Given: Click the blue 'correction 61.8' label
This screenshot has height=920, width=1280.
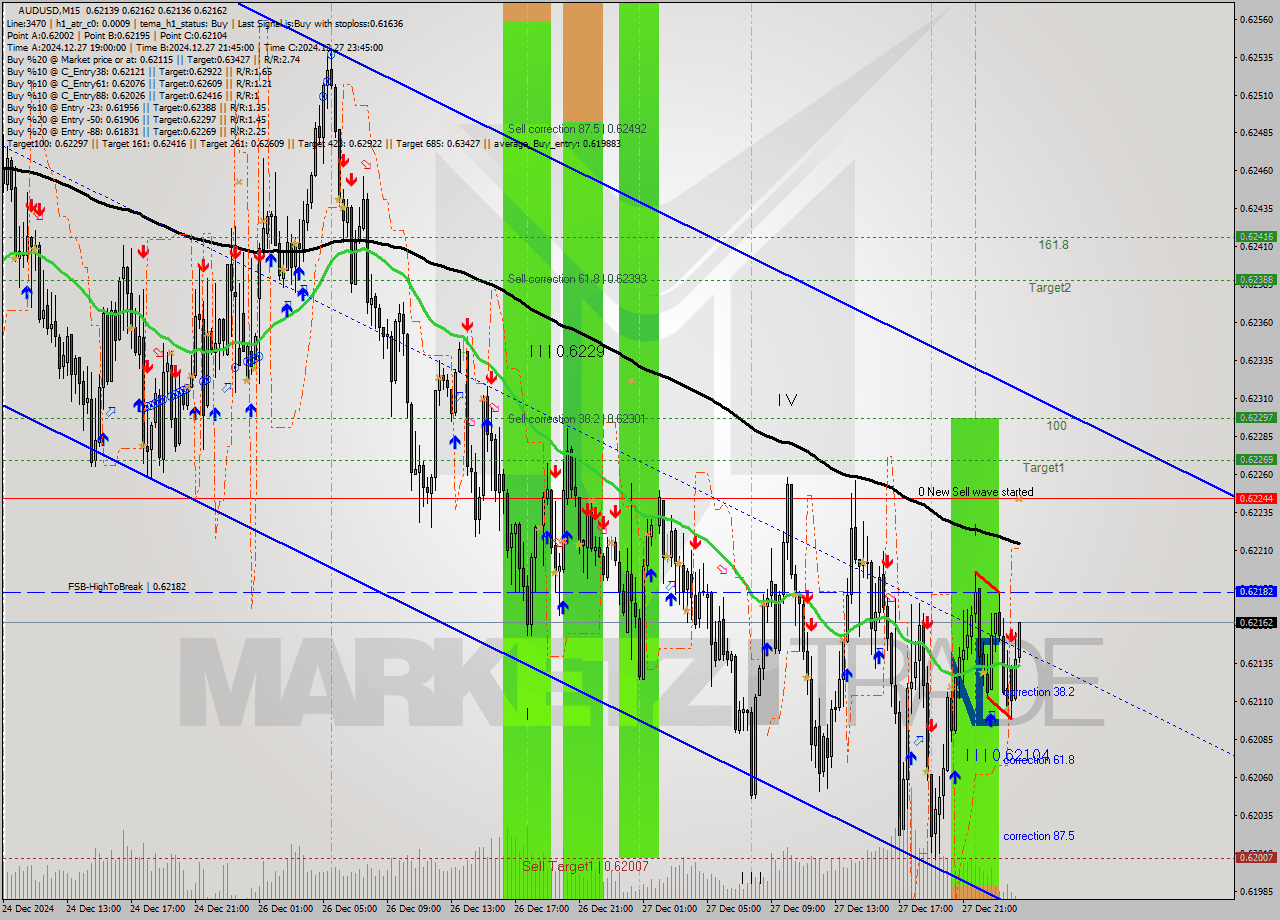Looking at the screenshot, I should click(x=1039, y=760).
